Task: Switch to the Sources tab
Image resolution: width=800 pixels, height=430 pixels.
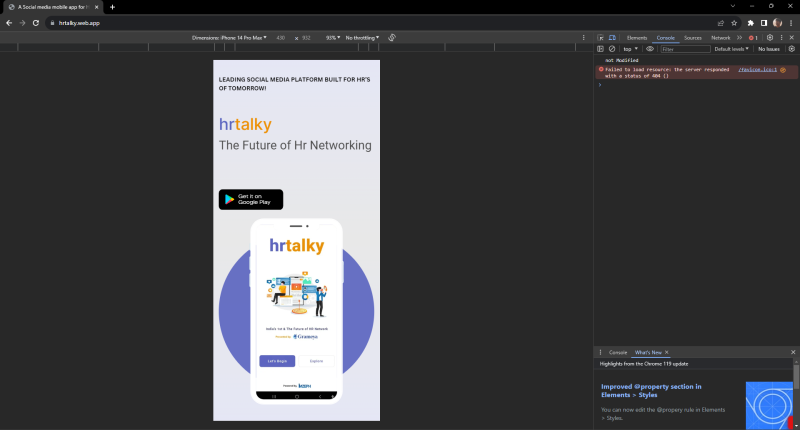Action: pyautogui.click(x=692, y=38)
